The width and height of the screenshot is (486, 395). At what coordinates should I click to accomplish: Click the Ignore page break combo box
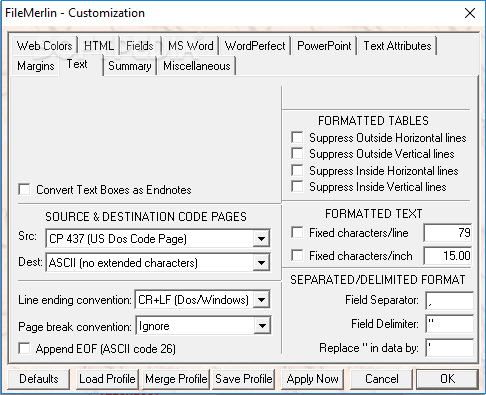tap(203, 326)
